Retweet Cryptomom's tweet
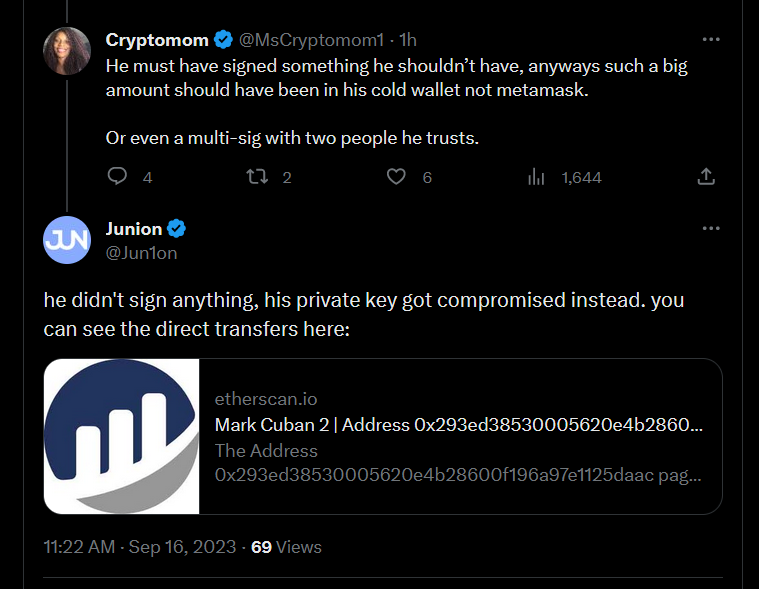This screenshot has width=759, height=589. (256, 177)
